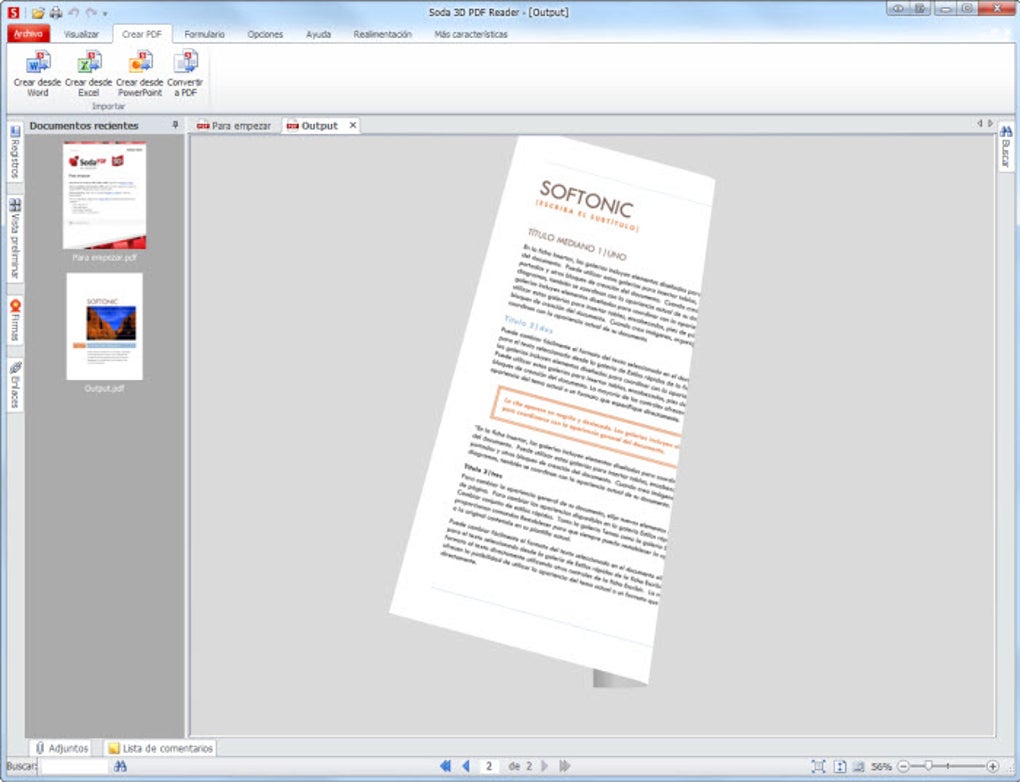Image resolution: width=1020 pixels, height=782 pixels.
Task: Open the Registros side panel
Action: tap(15, 152)
